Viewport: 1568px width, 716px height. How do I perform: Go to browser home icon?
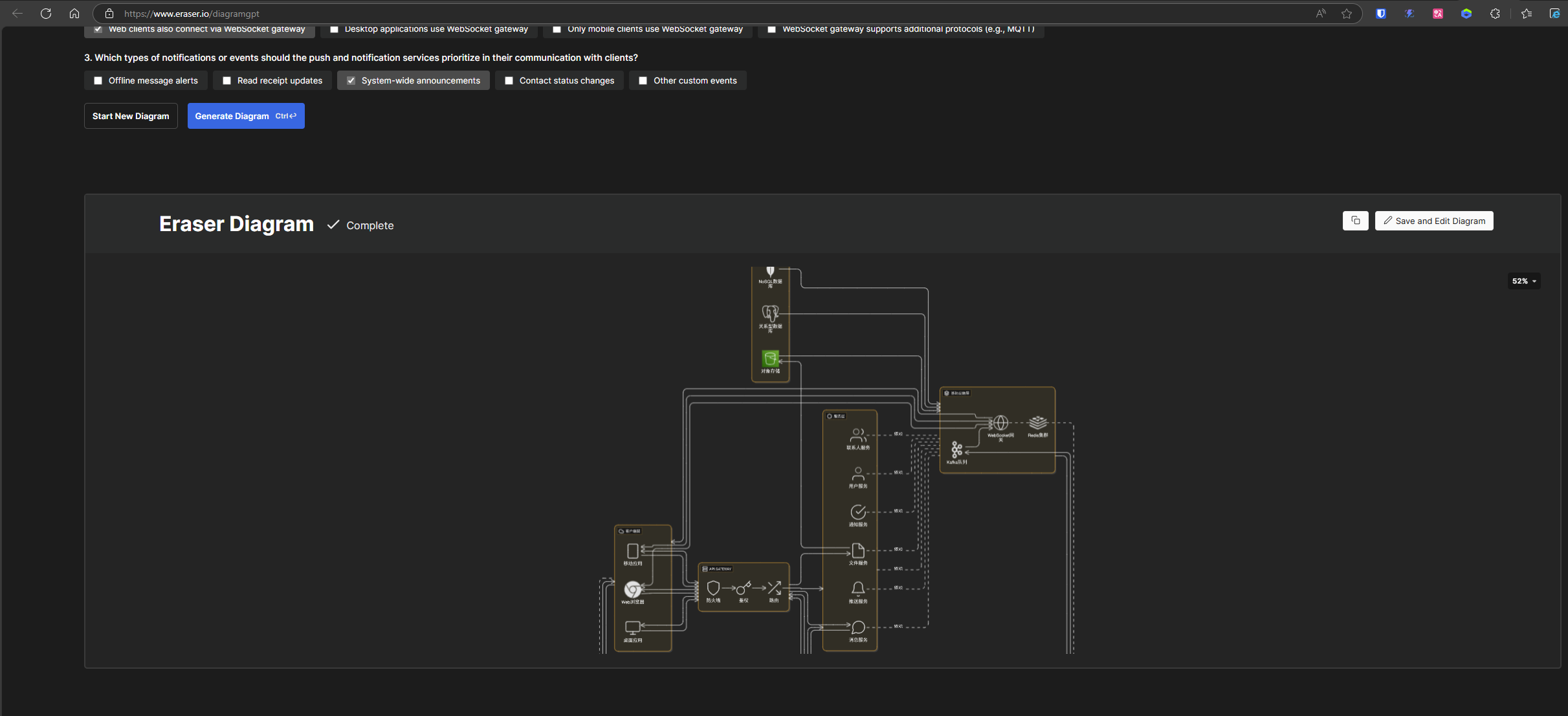[x=74, y=14]
